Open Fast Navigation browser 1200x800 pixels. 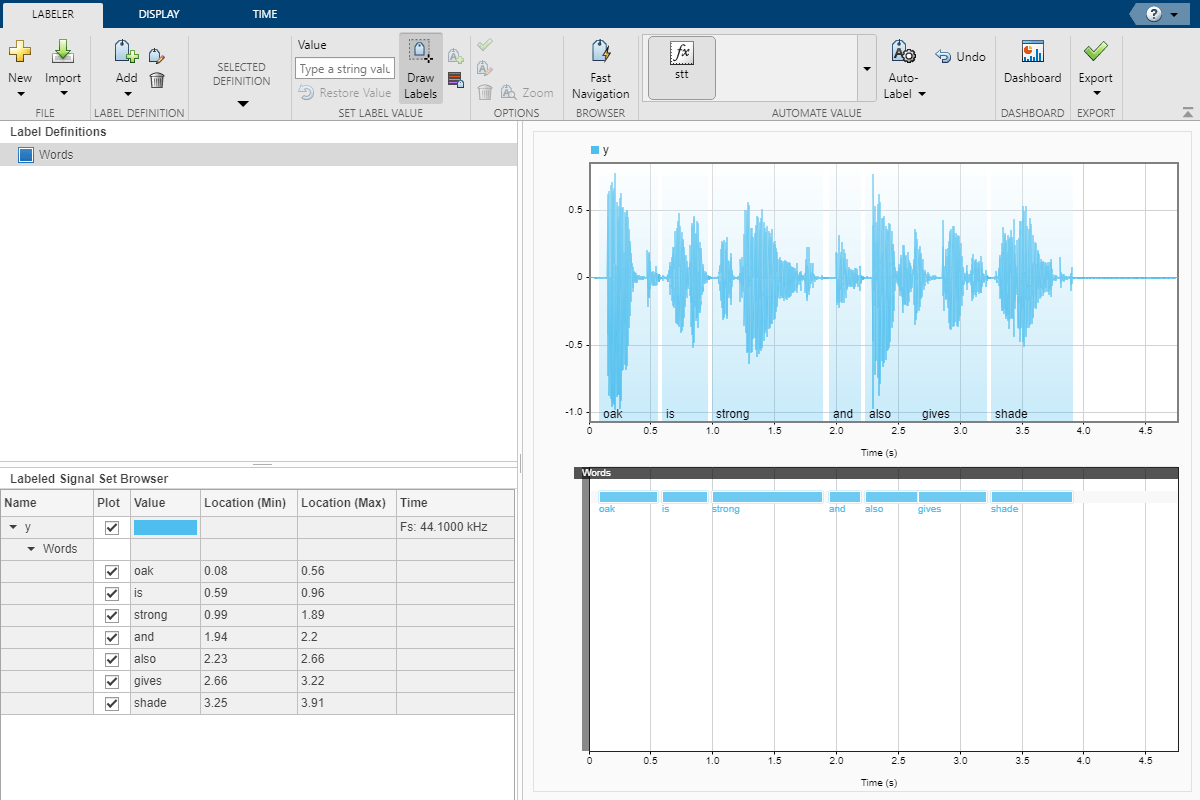(600, 68)
